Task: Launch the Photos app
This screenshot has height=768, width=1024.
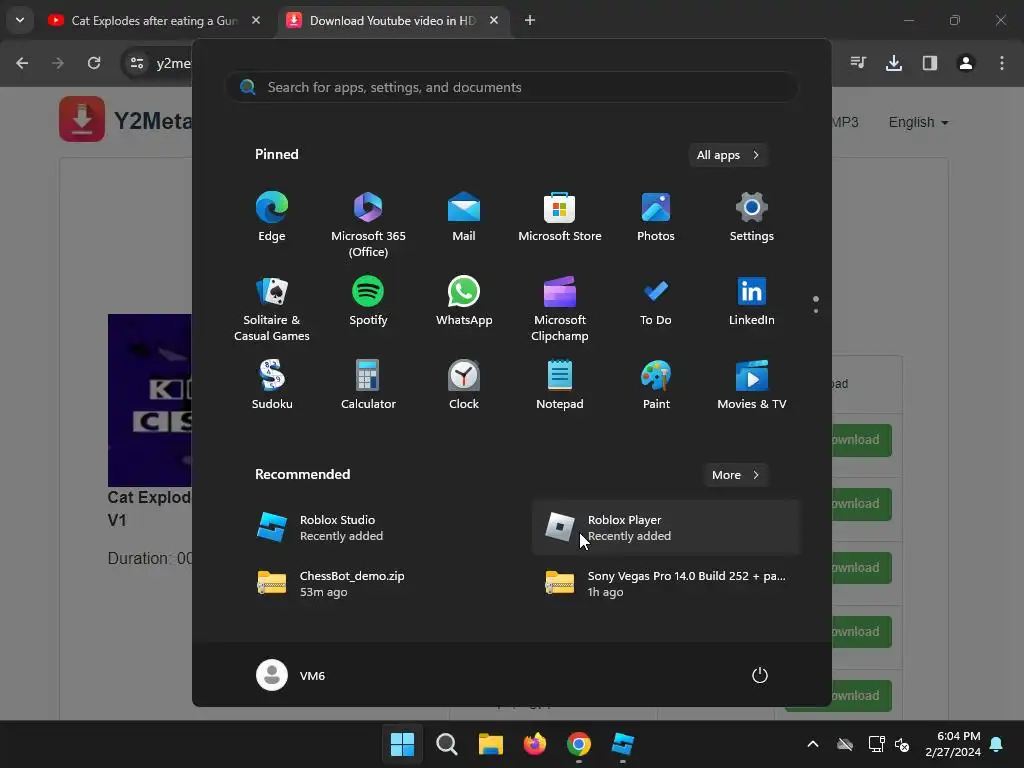Action: (x=656, y=217)
